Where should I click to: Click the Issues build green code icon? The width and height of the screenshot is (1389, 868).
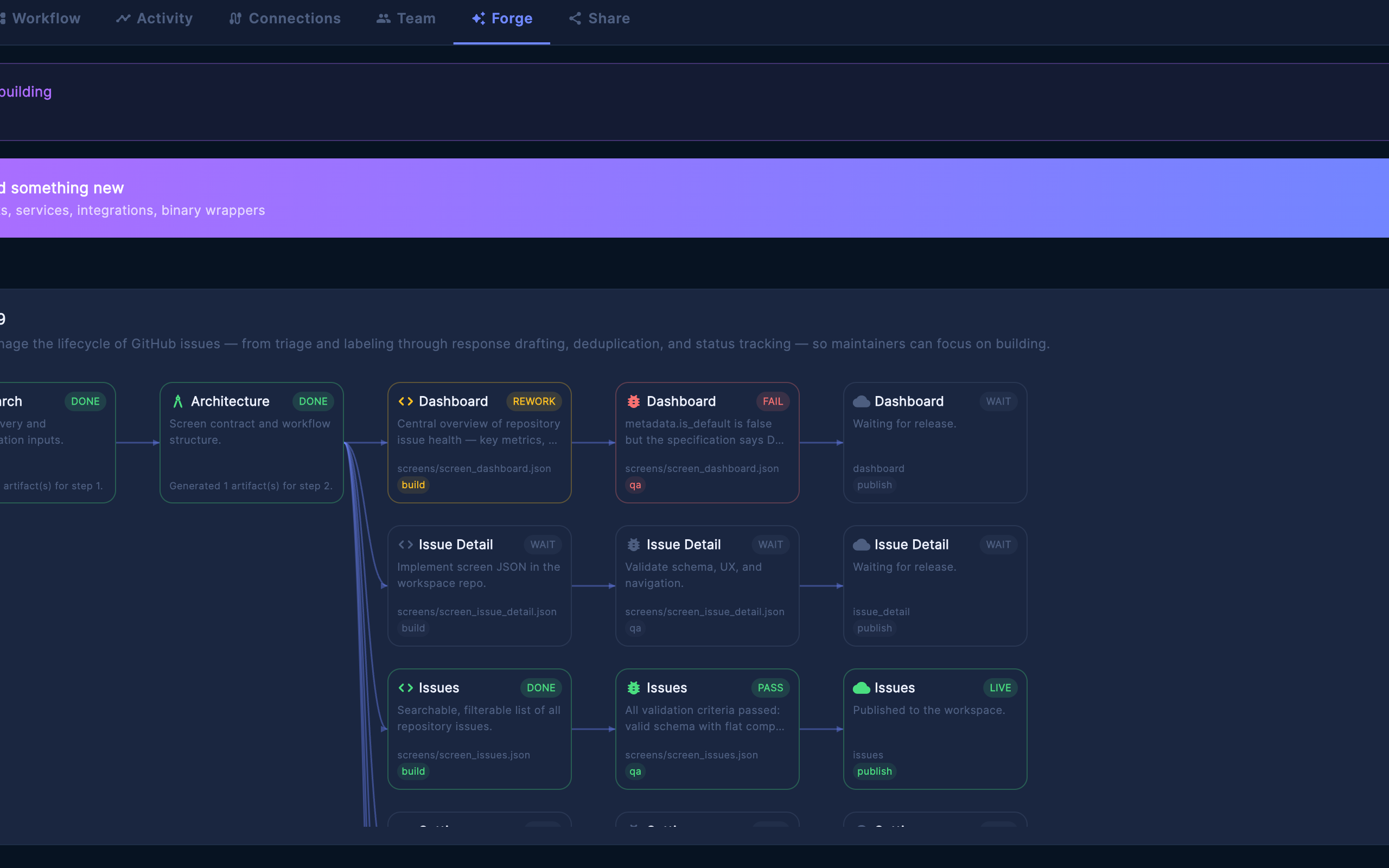[x=406, y=688]
